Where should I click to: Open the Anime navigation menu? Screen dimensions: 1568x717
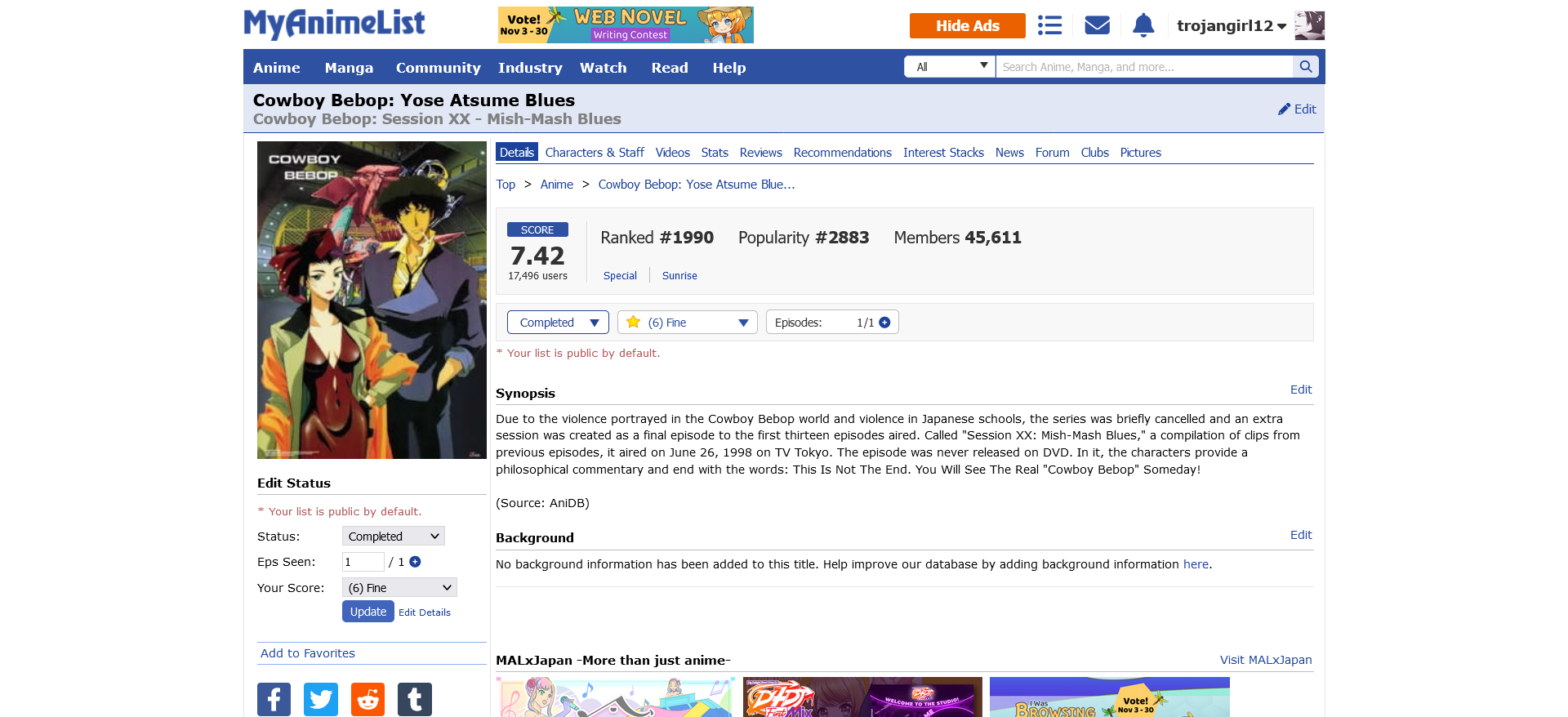pyautogui.click(x=277, y=68)
